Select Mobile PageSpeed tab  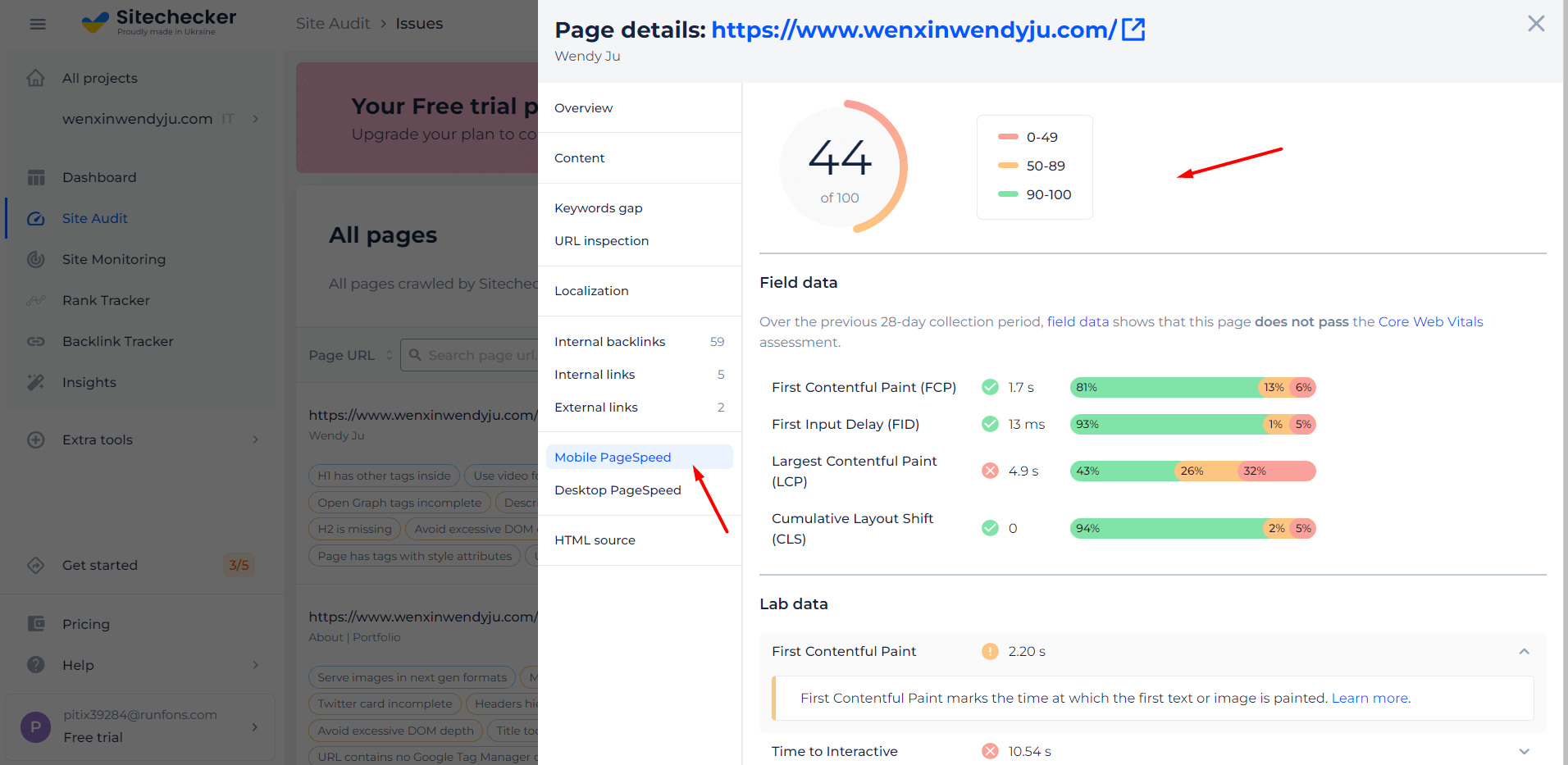tap(640, 458)
